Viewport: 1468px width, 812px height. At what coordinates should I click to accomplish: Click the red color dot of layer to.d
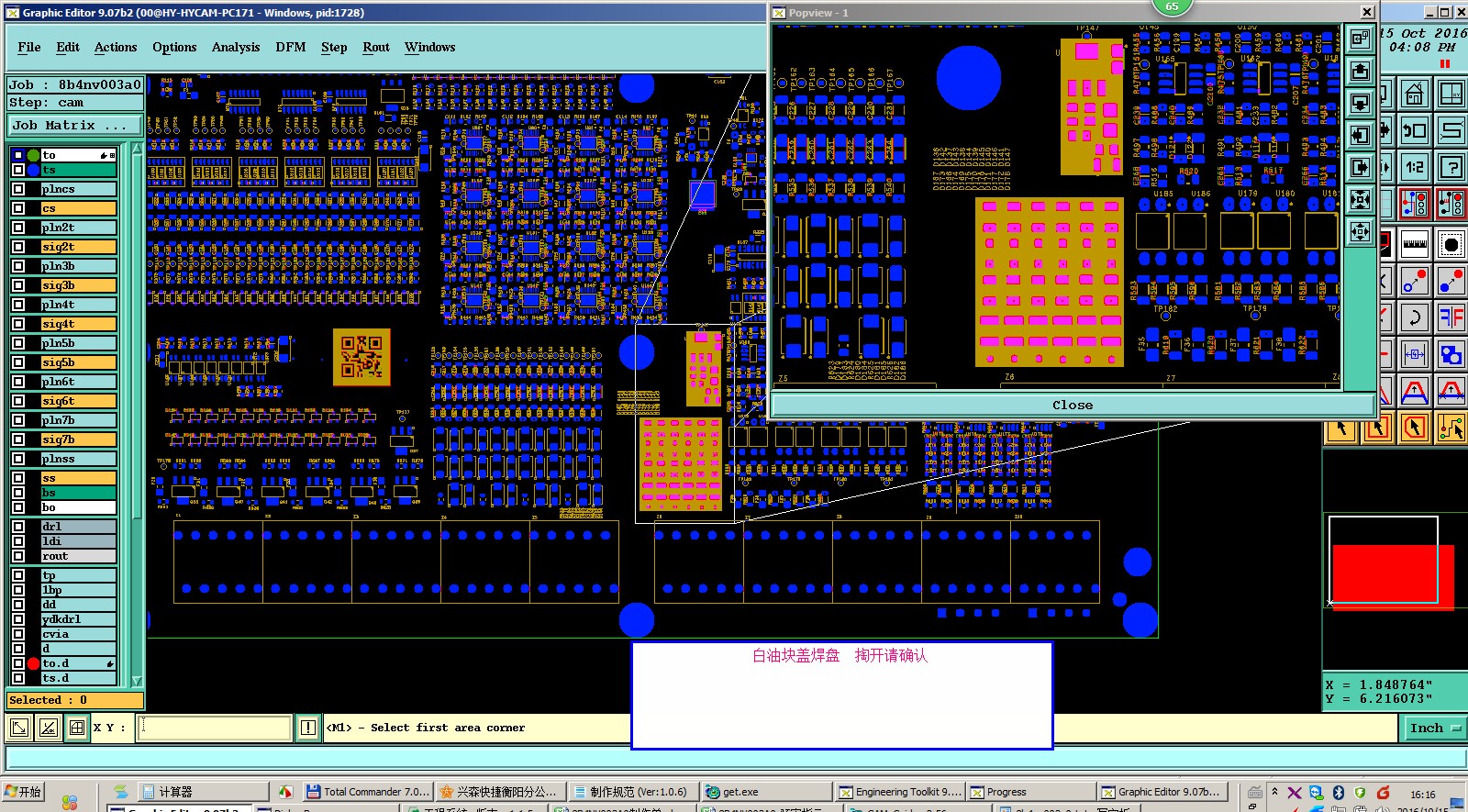[34, 663]
